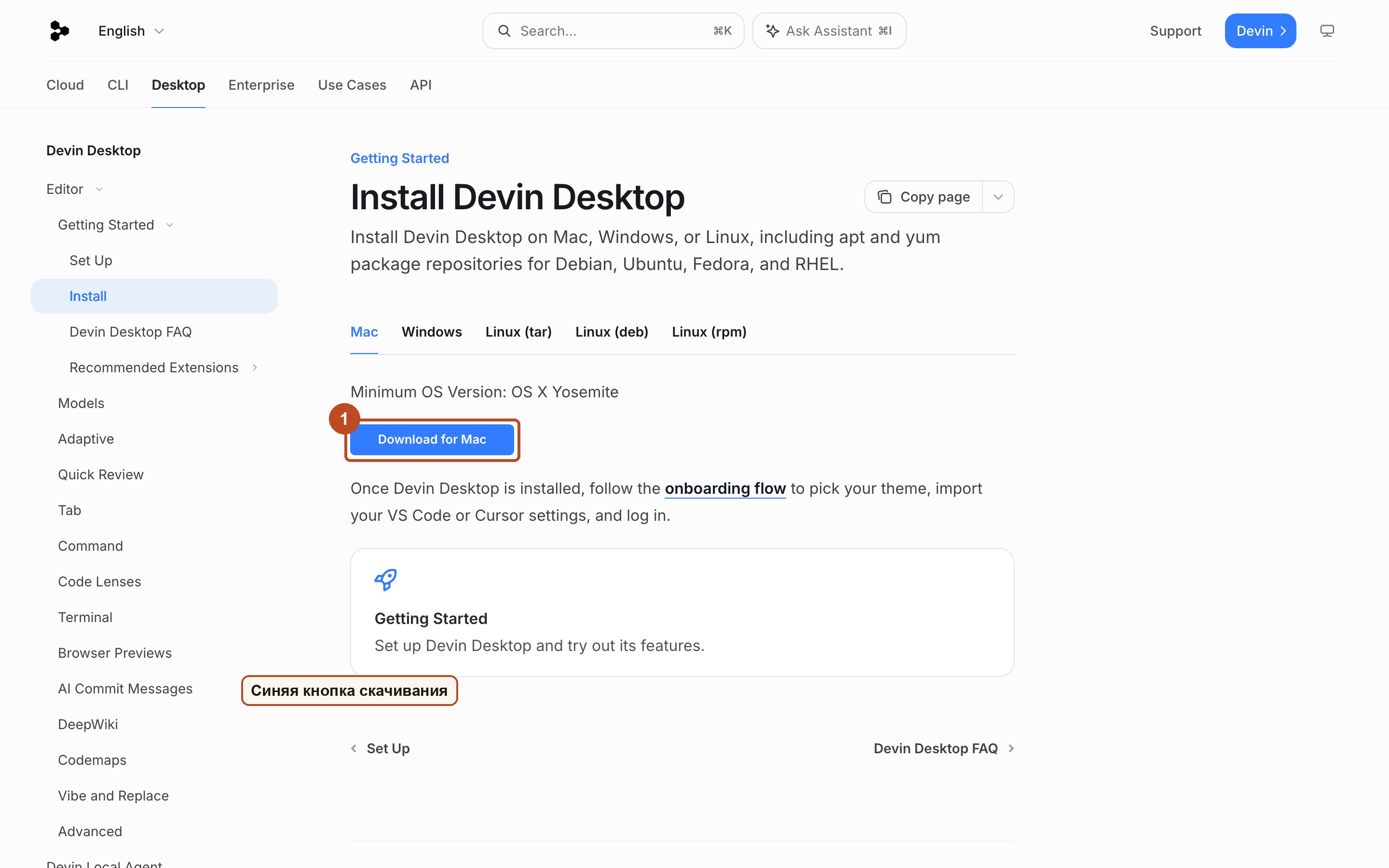The height and width of the screenshot is (868, 1389).
Task: Select the Mac install tab
Action: click(364, 332)
